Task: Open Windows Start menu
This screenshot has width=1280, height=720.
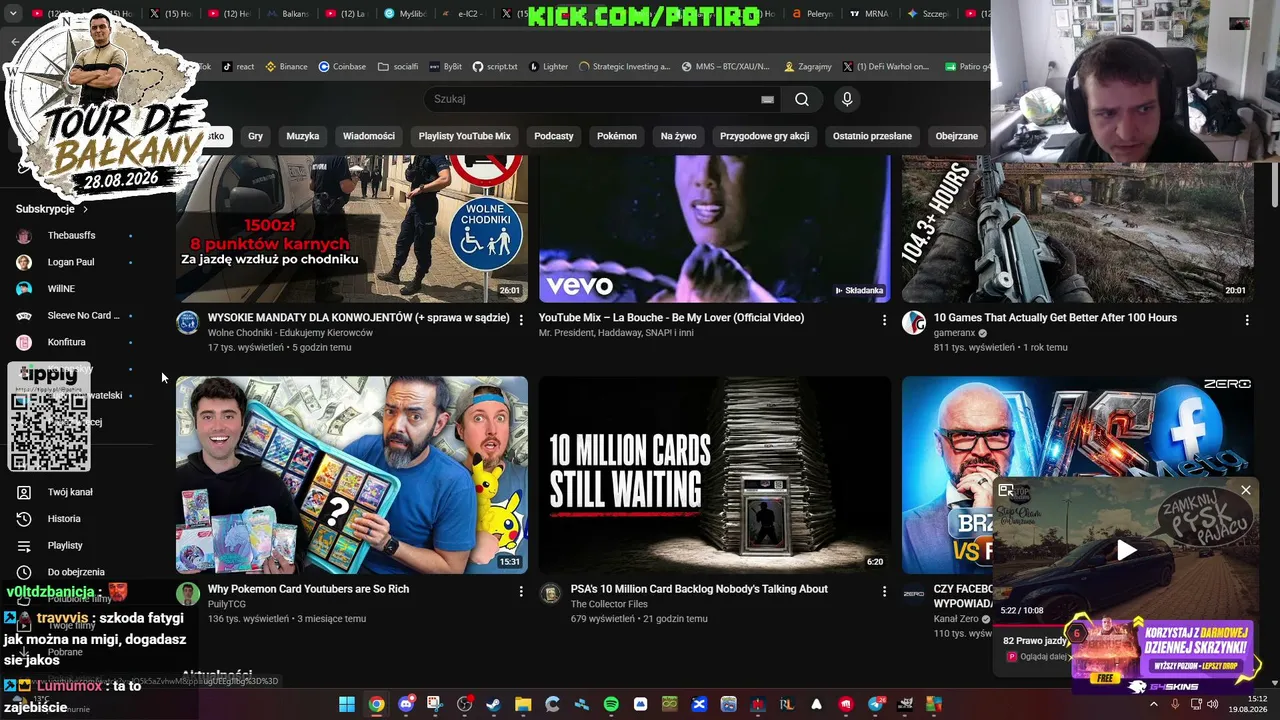Action: (347, 704)
